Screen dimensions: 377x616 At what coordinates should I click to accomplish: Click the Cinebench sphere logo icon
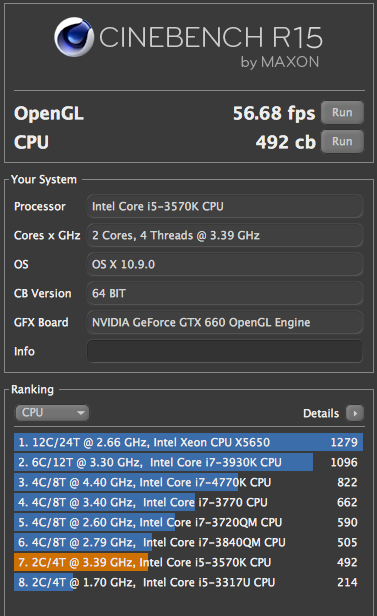coord(74,37)
